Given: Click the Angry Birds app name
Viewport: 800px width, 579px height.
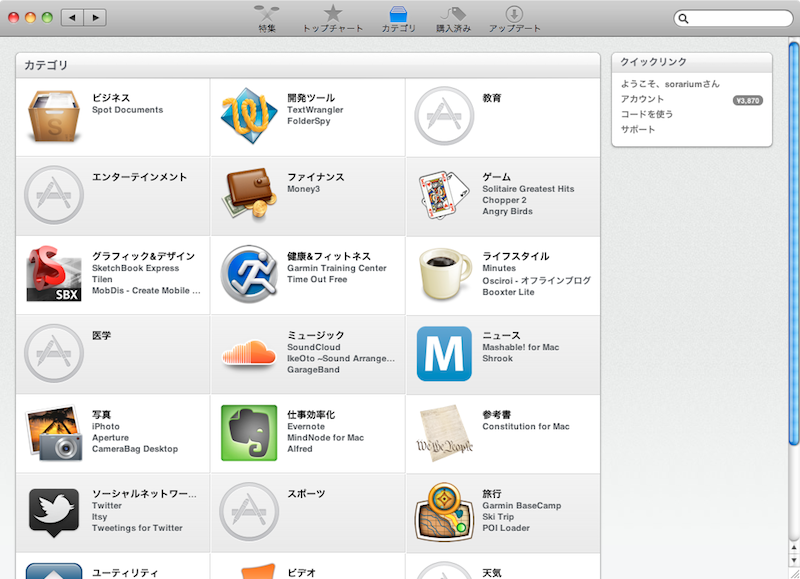Looking at the screenshot, I should pos(508,211).
